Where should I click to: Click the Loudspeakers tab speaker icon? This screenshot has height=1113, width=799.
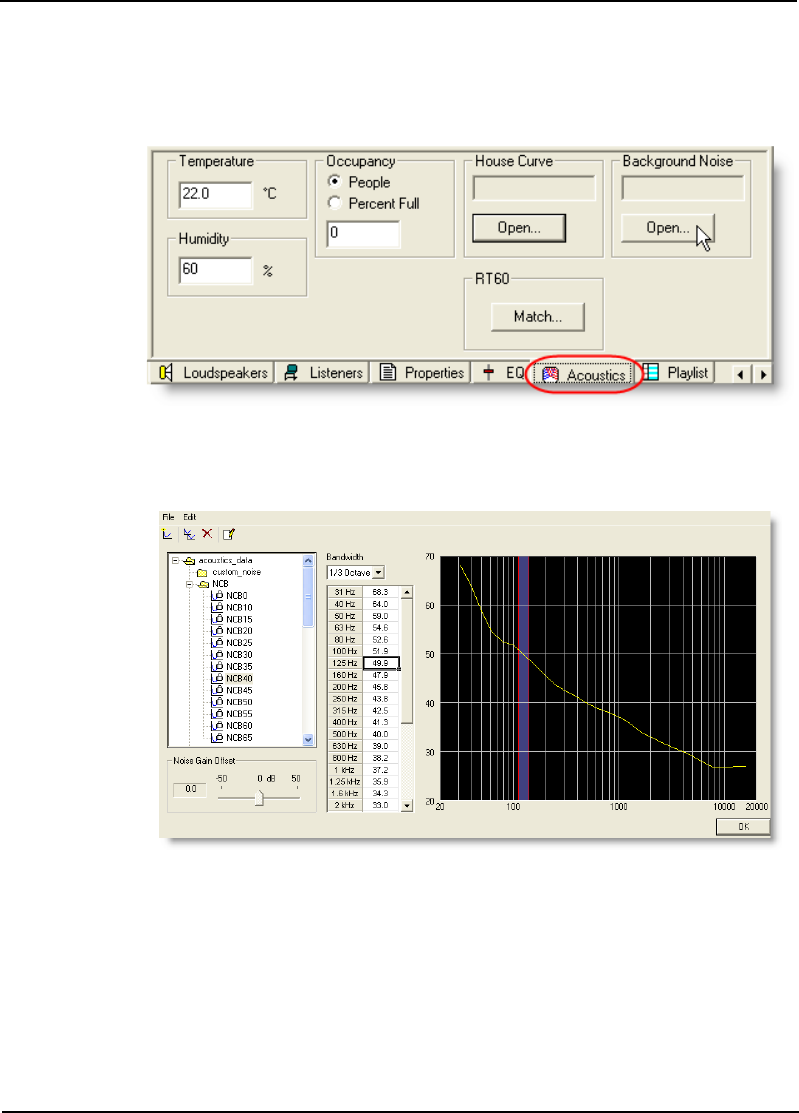point(166,373)
